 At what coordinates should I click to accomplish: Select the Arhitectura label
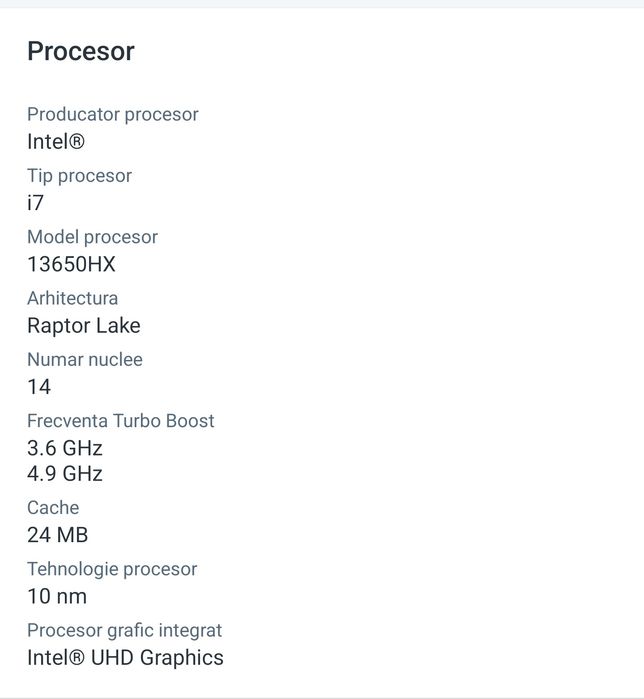point(72,298)
